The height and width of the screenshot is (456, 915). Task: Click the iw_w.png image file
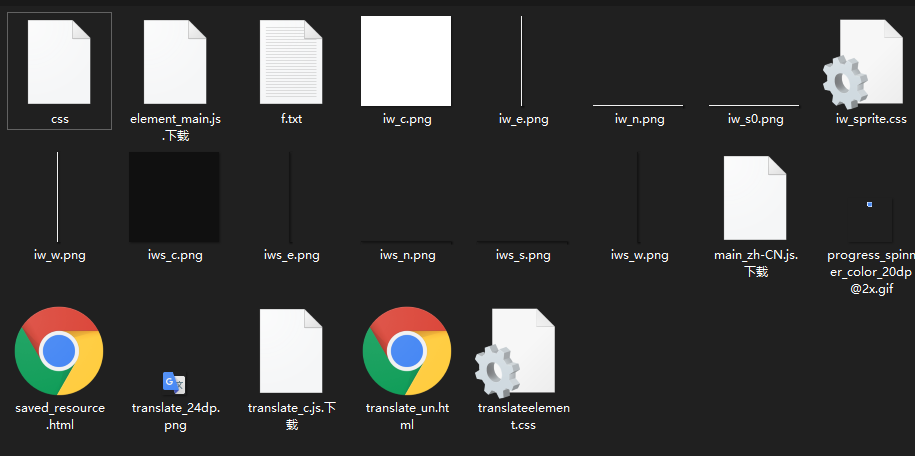pos(59,198)
